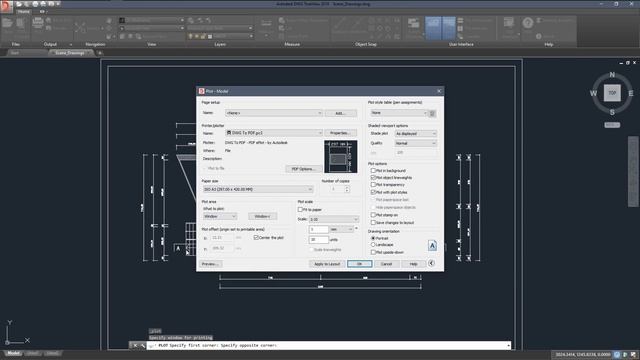Check Save changes to layout
The width and height of the screenshot is (640, 360).
click(x=373, y=222)
